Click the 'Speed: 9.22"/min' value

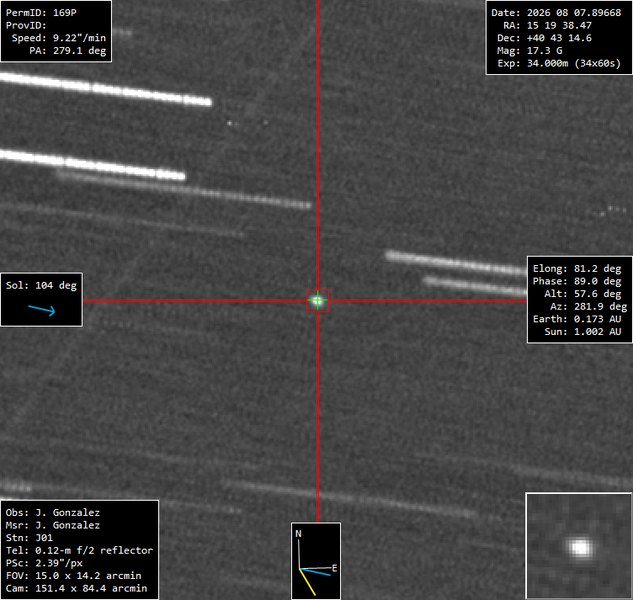coord(59,38)
